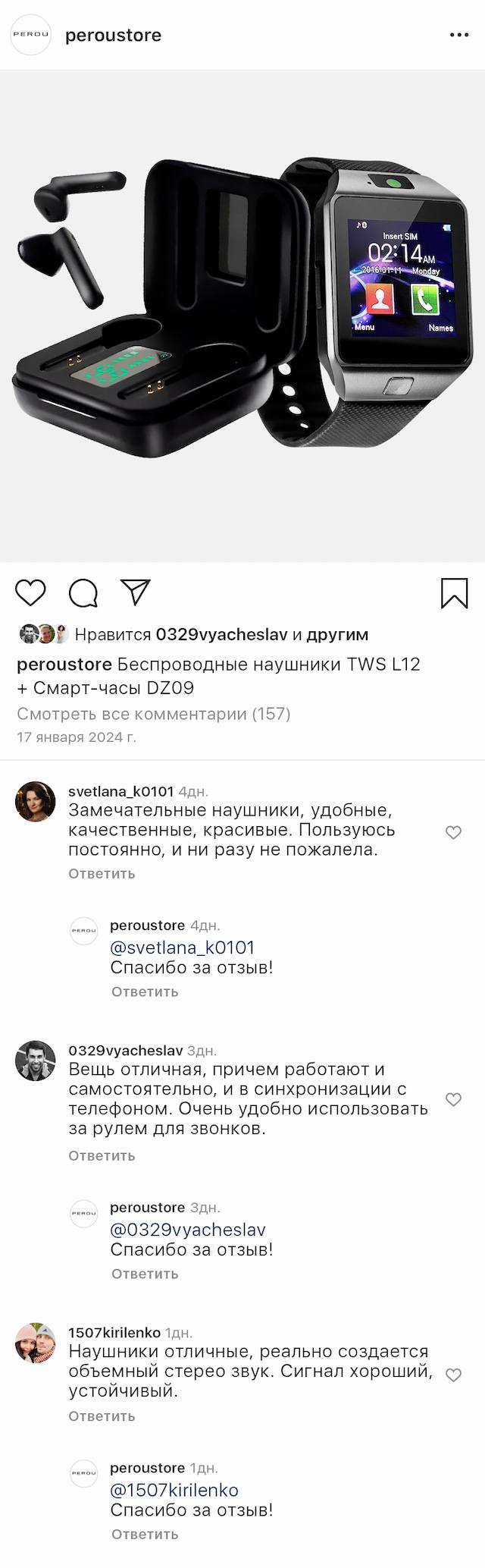Open the Perou store profile logo in the header
Viewport: 485px width, 1568px height.
click(31, 36)
